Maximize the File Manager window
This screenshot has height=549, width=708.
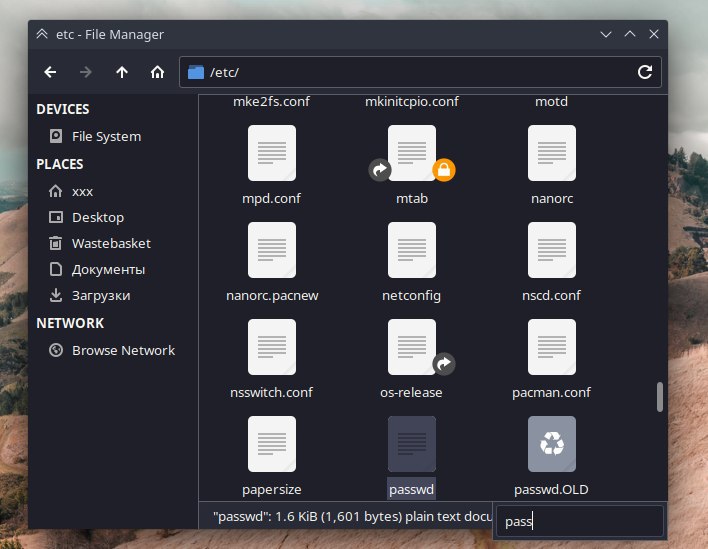[630, 34]
